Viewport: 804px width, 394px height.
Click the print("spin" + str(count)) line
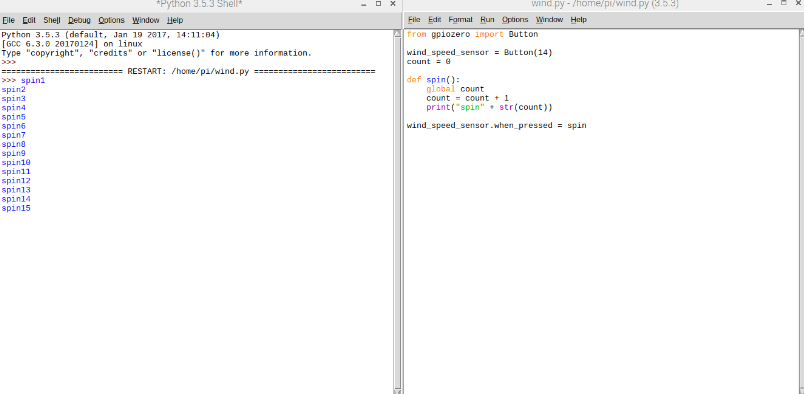tap(489, 108)
